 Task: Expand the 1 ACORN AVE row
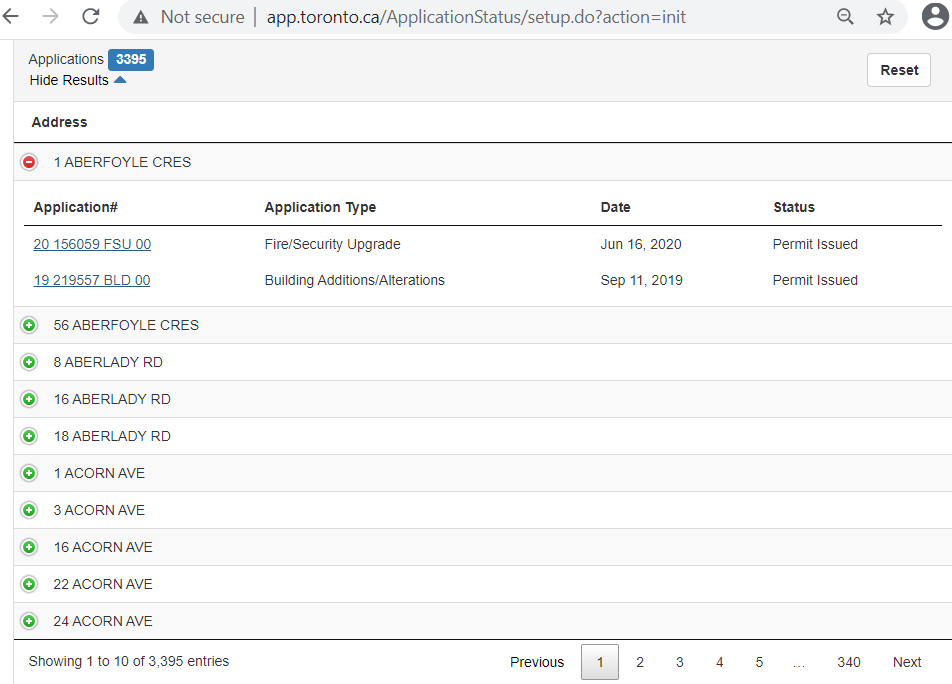tap(29, 473)
